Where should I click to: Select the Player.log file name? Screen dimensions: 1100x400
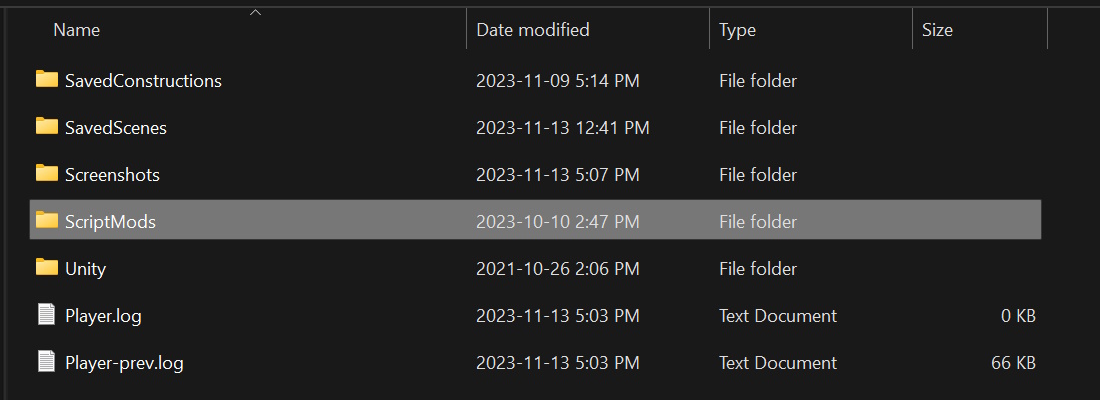click(103, 316)
